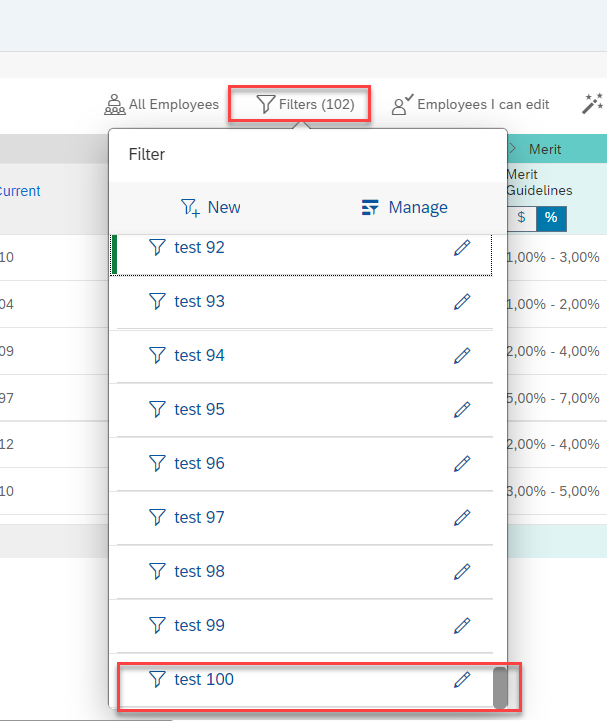Click the 1,00% - 2,00% guideline cell

[553, 304]
